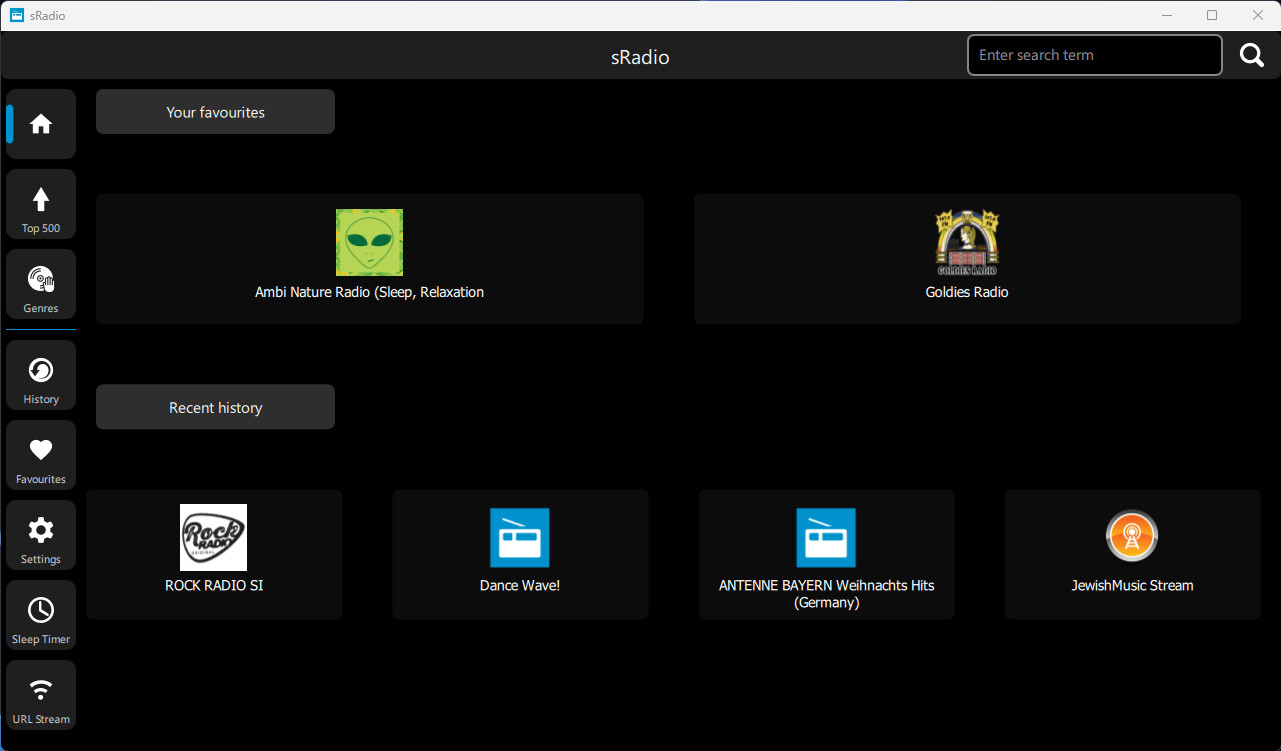Open the URL Stream wifi icon
The height and width of the screenshot is (751, 1281).
[x=41, y=690]
